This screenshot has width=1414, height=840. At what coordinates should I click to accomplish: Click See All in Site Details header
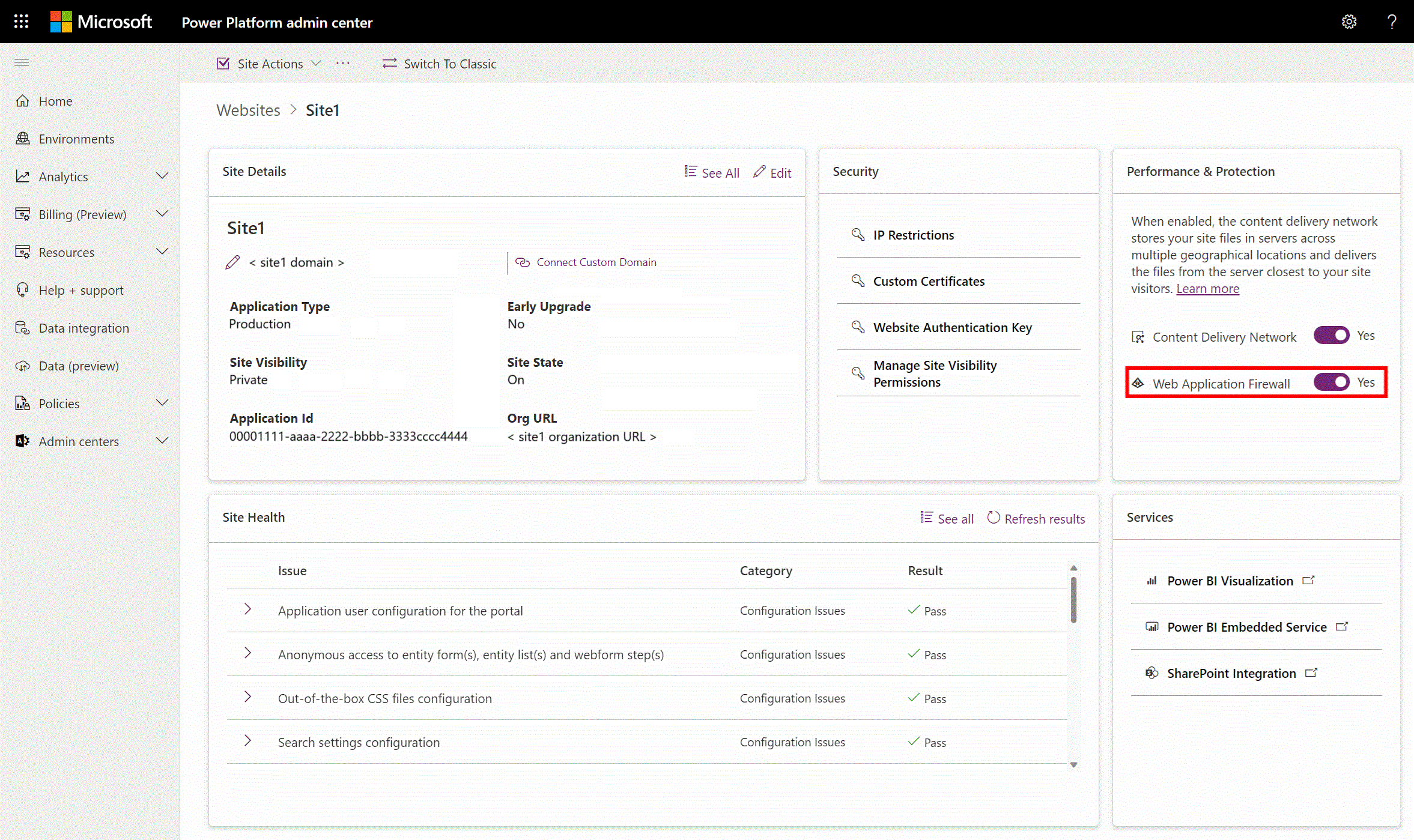click(x=711, y=172)
